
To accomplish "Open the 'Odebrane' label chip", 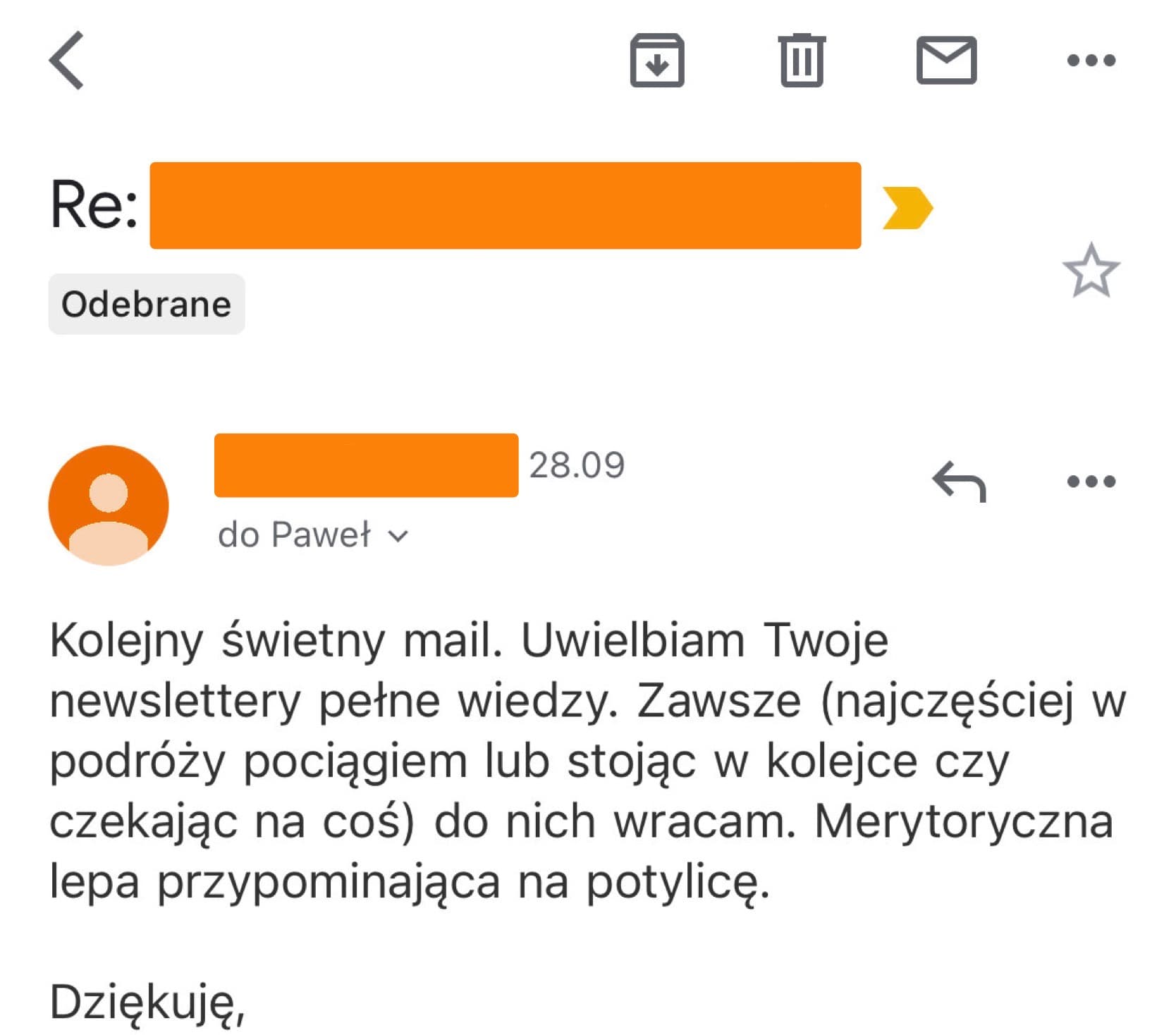I will click(146, 305).
